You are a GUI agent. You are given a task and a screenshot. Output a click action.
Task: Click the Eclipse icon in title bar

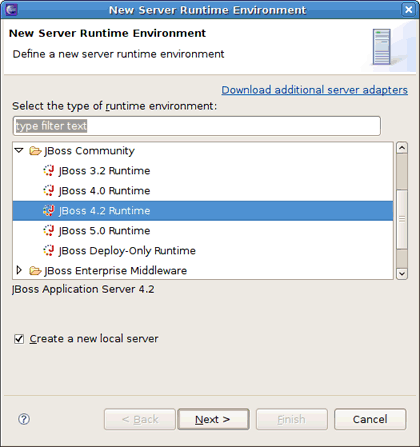[11, 10]
